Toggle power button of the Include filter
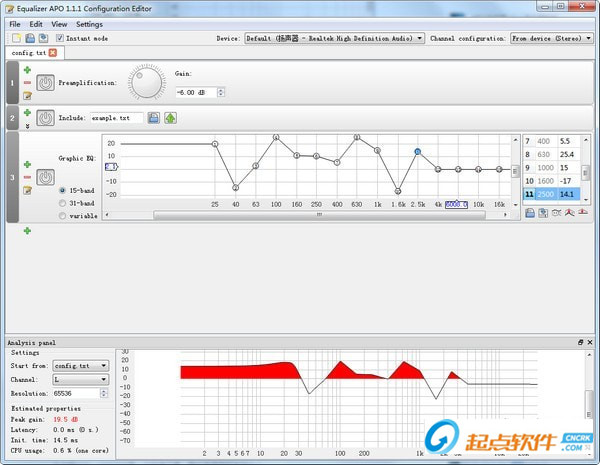 click(x=46, y=118)
